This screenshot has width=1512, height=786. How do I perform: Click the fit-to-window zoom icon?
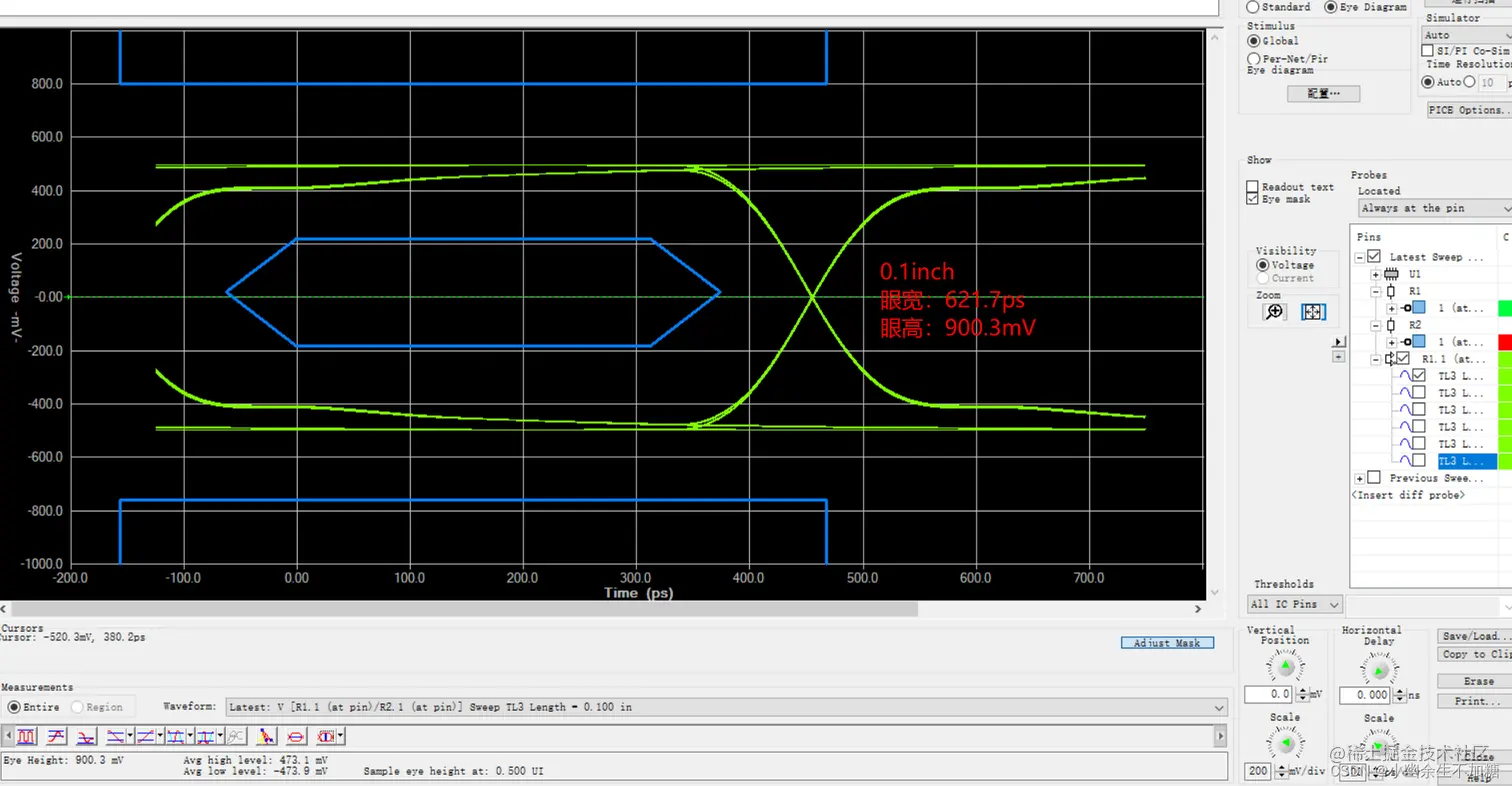click(x=1313, y=312)
